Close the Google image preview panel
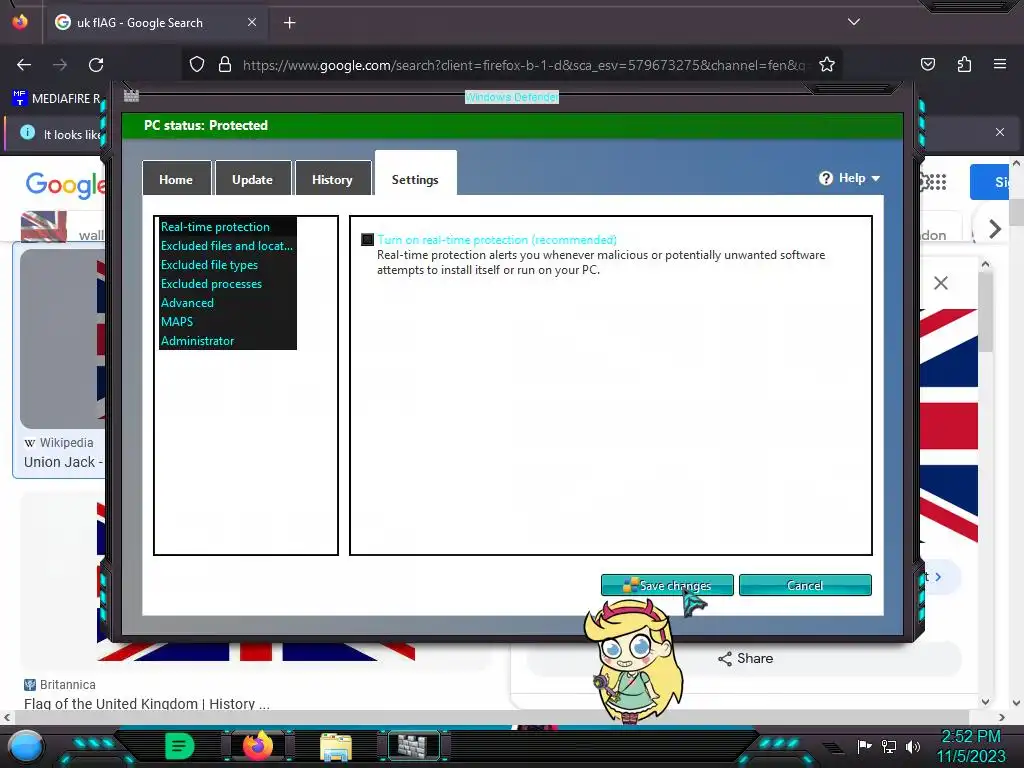The height and width of the screenshot is (768, 1024). (940, 283)
